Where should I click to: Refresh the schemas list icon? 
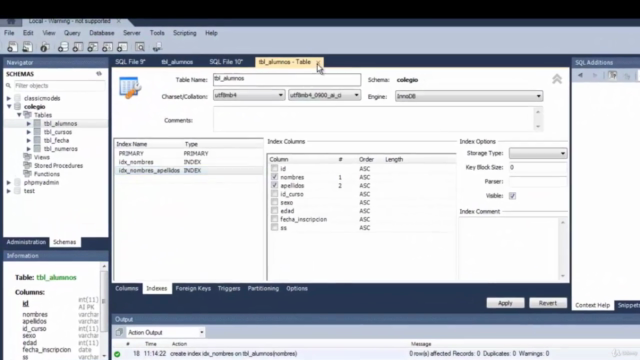pos(99,74)
